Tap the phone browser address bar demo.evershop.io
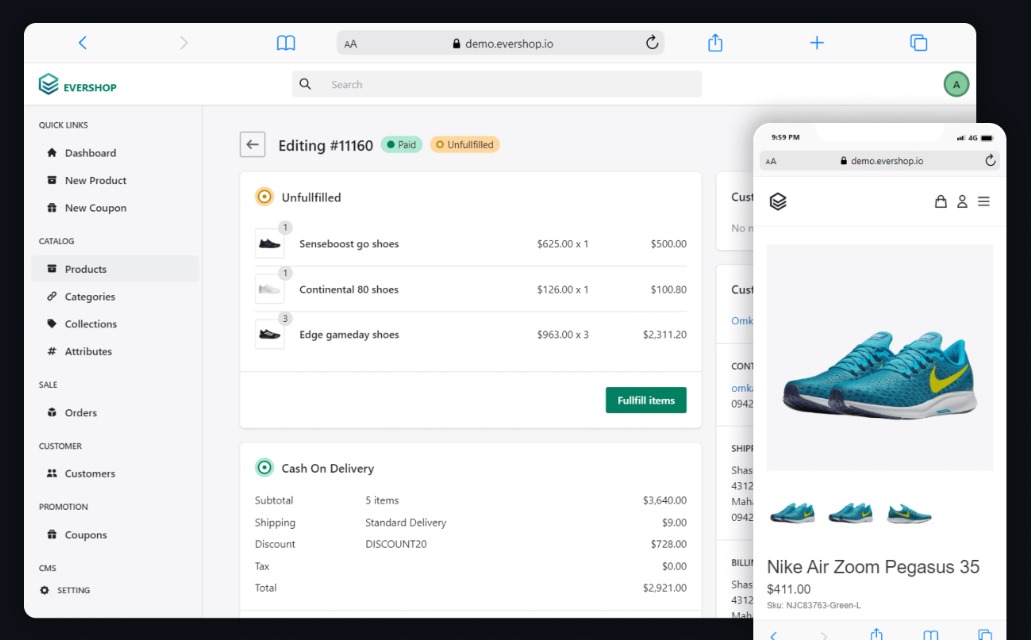The image size is (1031, 640). [x=880, y=160]
